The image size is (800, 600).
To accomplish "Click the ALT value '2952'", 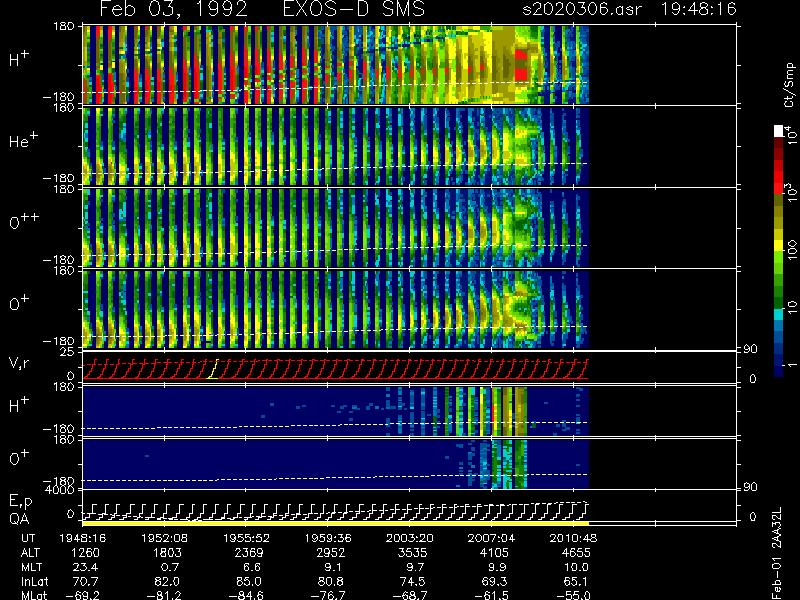I will [331, 553].
